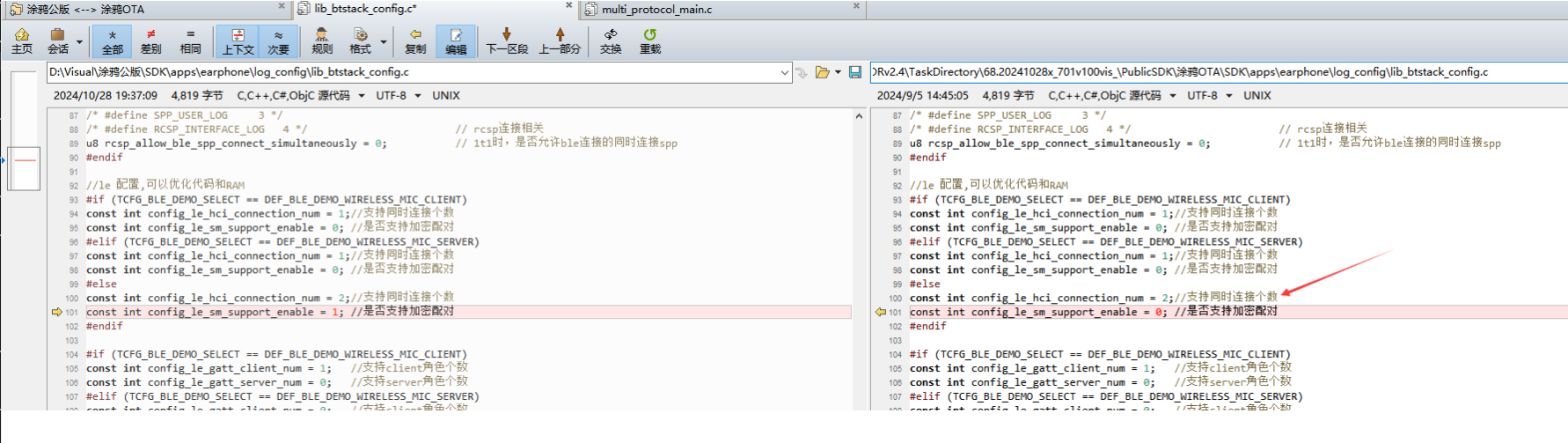
Task: Close the multi_protocol_main.c tab
Action: tap(856, 6)
